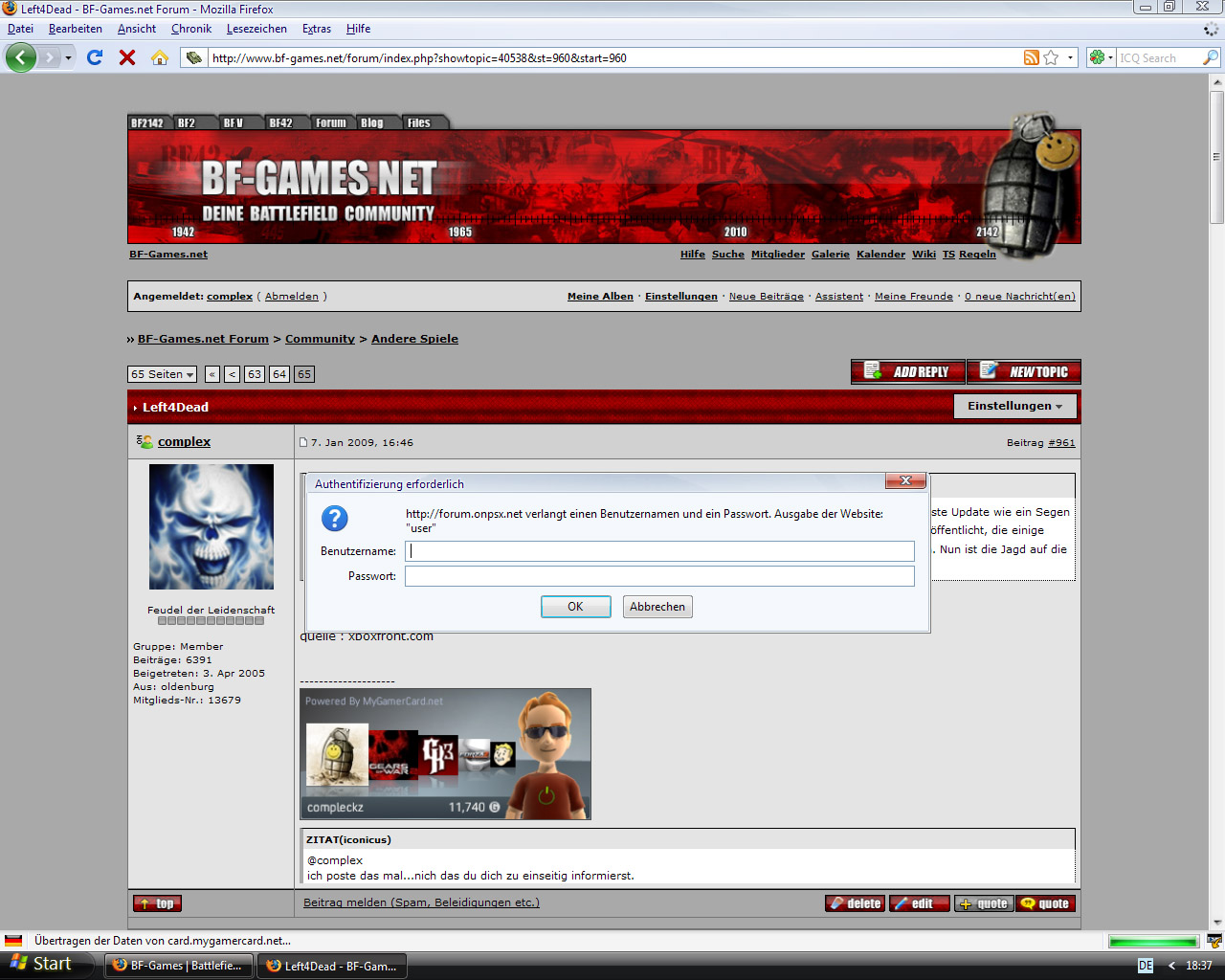Open the Kalender link
1225x980 pixels.
tap(880, 255)
